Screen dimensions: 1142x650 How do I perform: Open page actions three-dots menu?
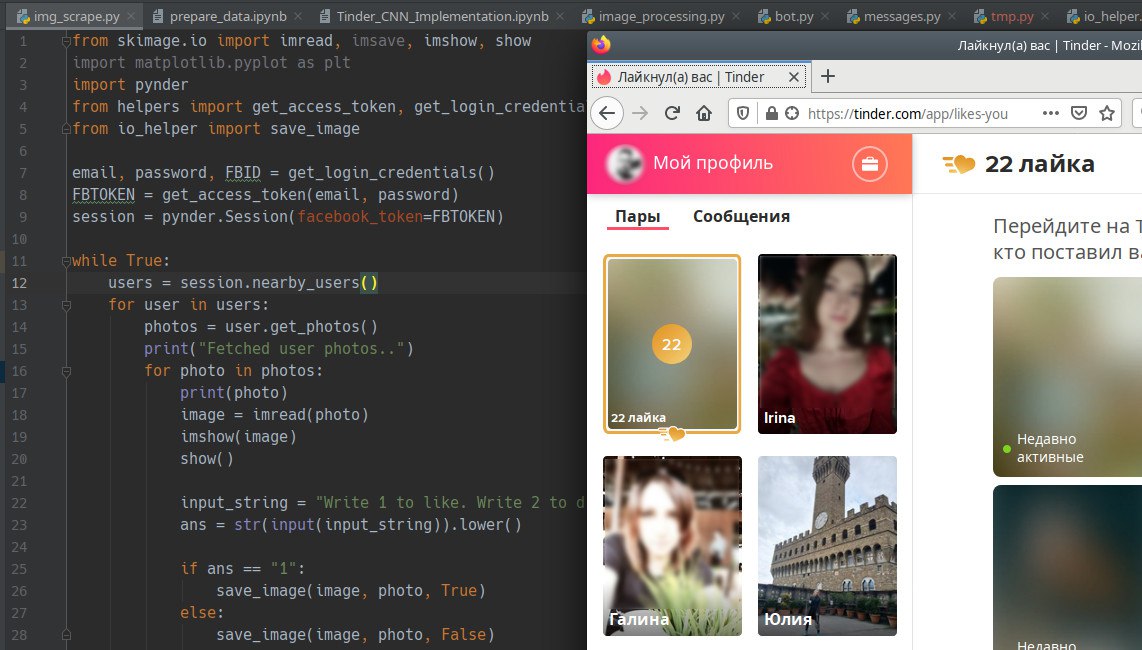[1050, 113]
